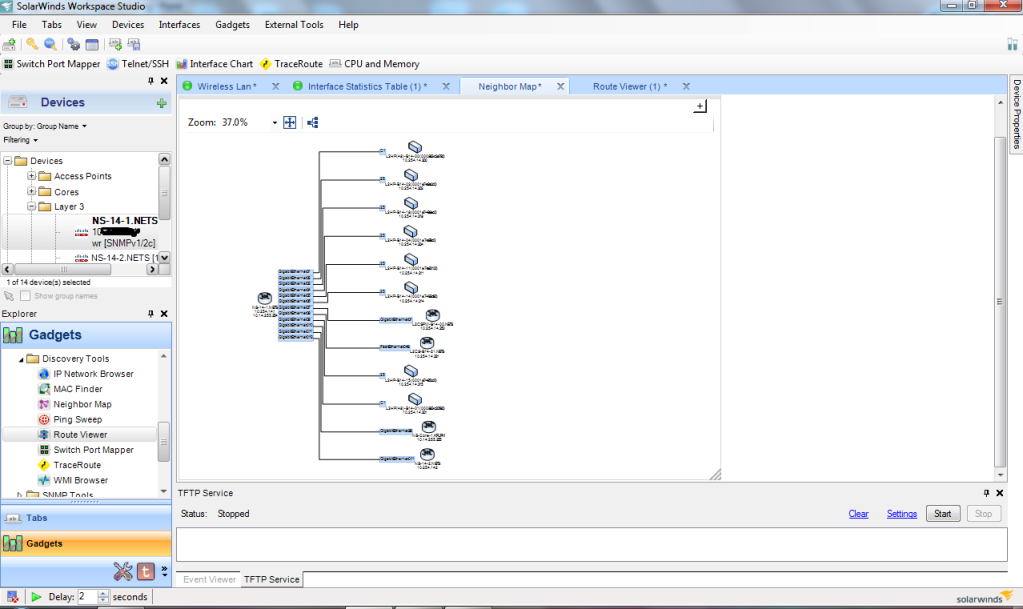Open the External Tools menu
The height and width of the screenshot is (609, 1023).
pos(294,25)
